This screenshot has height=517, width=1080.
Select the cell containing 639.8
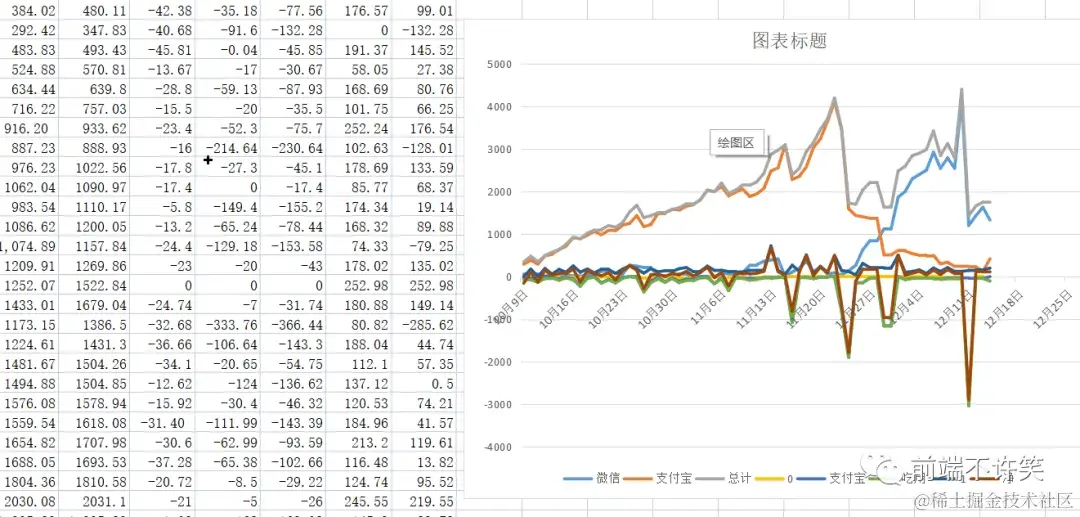93,89
